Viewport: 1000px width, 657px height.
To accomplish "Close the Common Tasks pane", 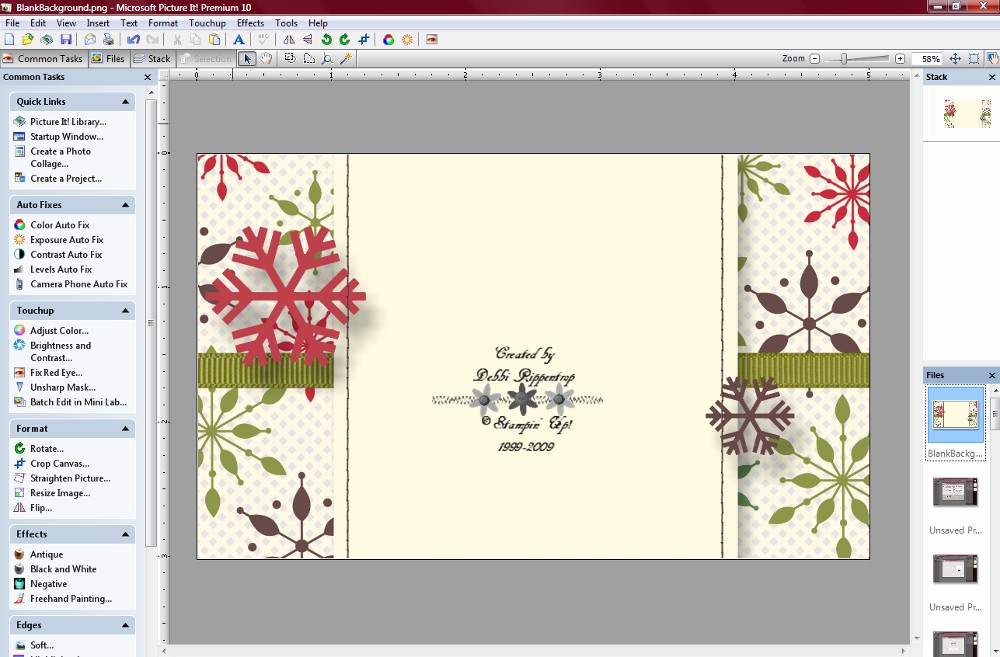I will coord(147,77).
